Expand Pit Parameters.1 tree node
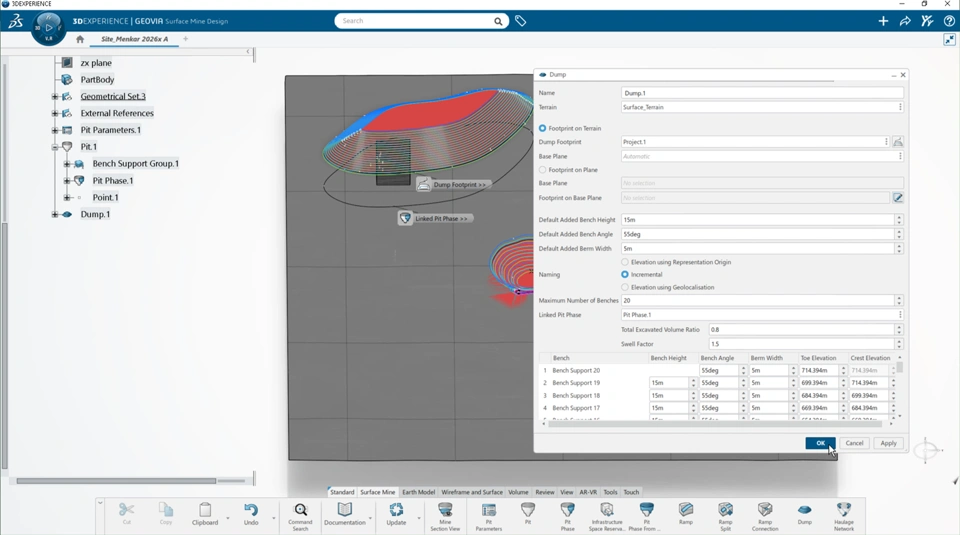Viewport: 960px width, 535px height. pos(55,130)
